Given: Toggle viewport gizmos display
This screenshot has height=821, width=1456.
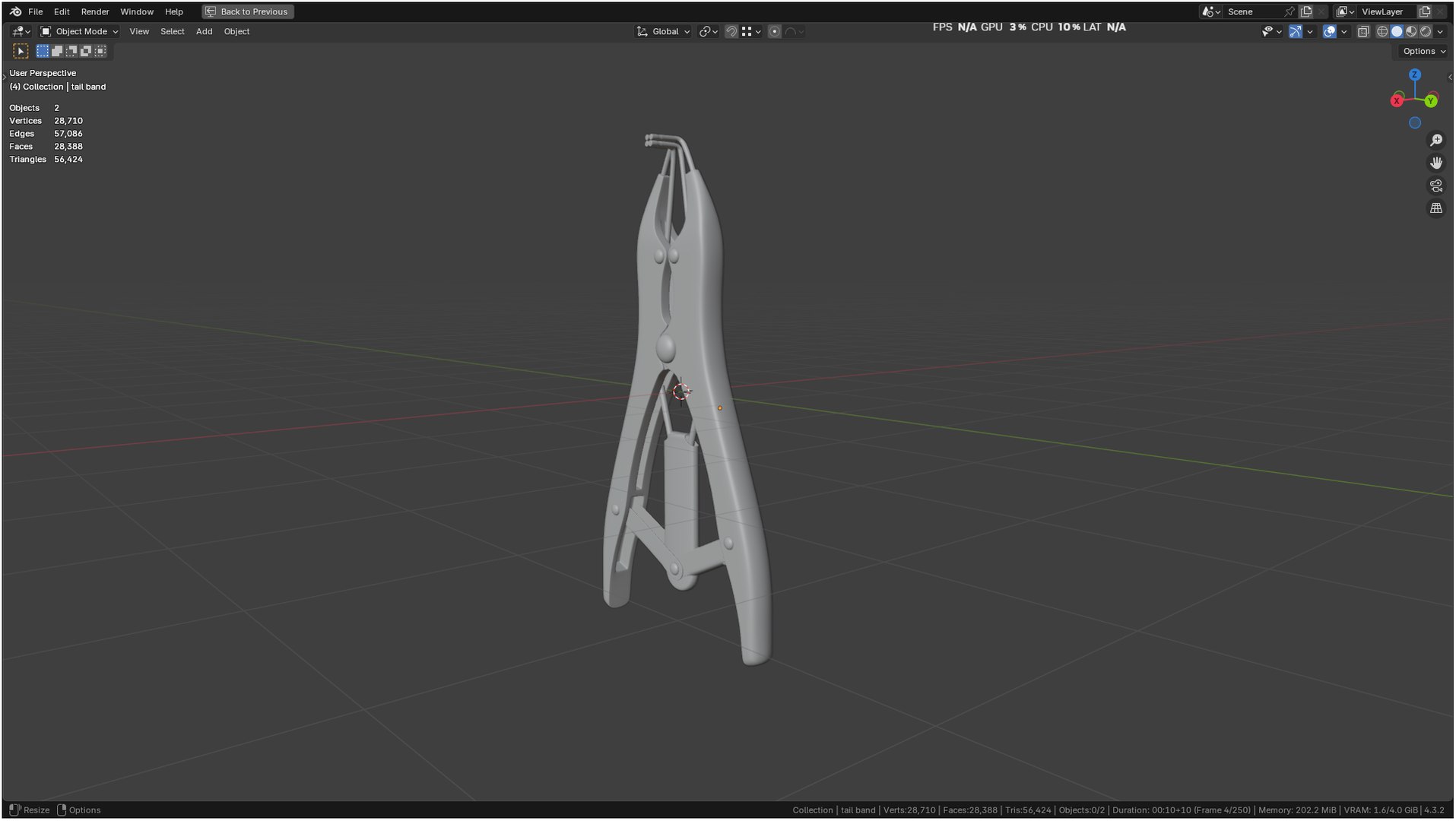Looking at the screenshot, I should tap(1295, 31).
